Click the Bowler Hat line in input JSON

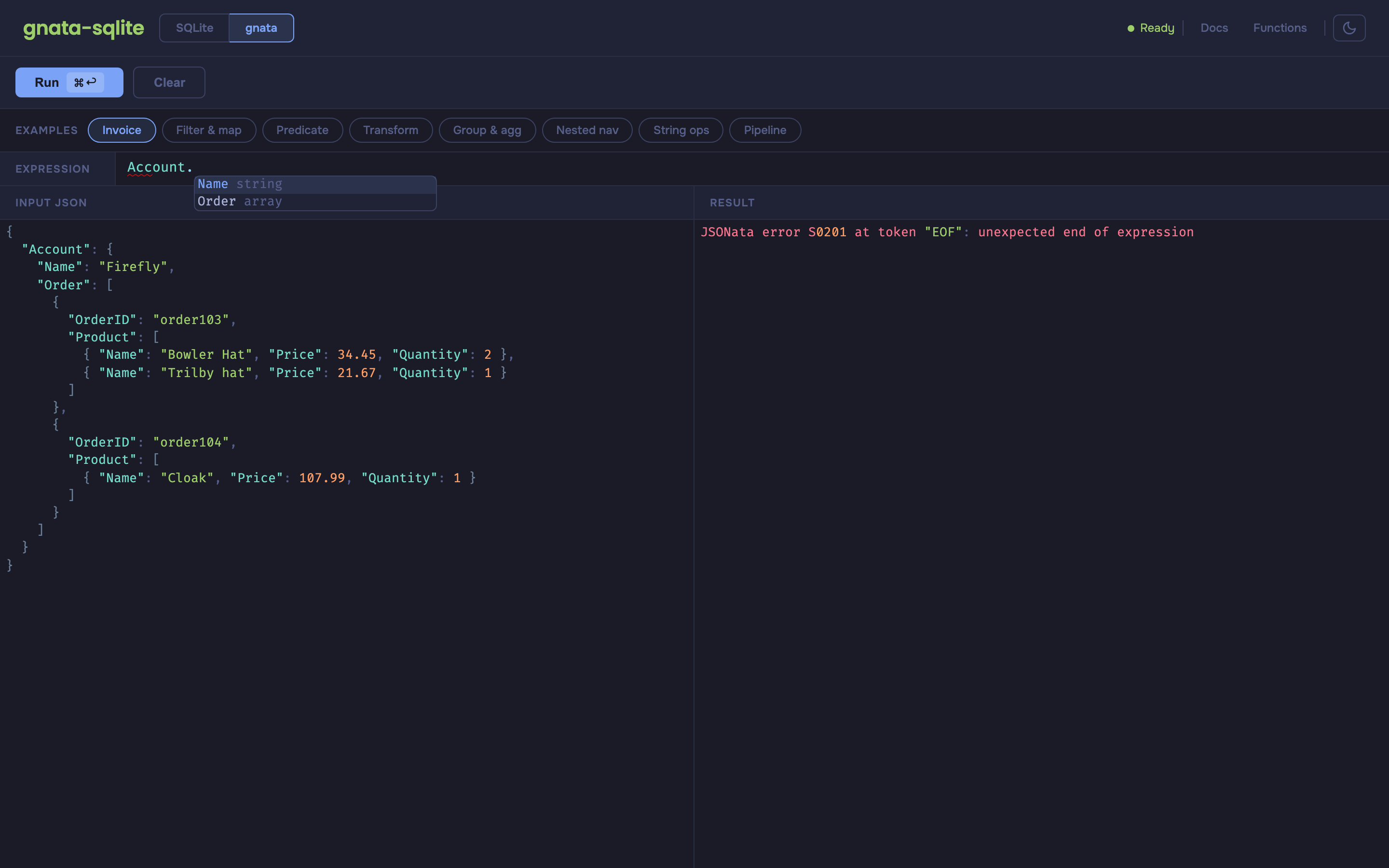pyautogui.click(x=299, y=355)
